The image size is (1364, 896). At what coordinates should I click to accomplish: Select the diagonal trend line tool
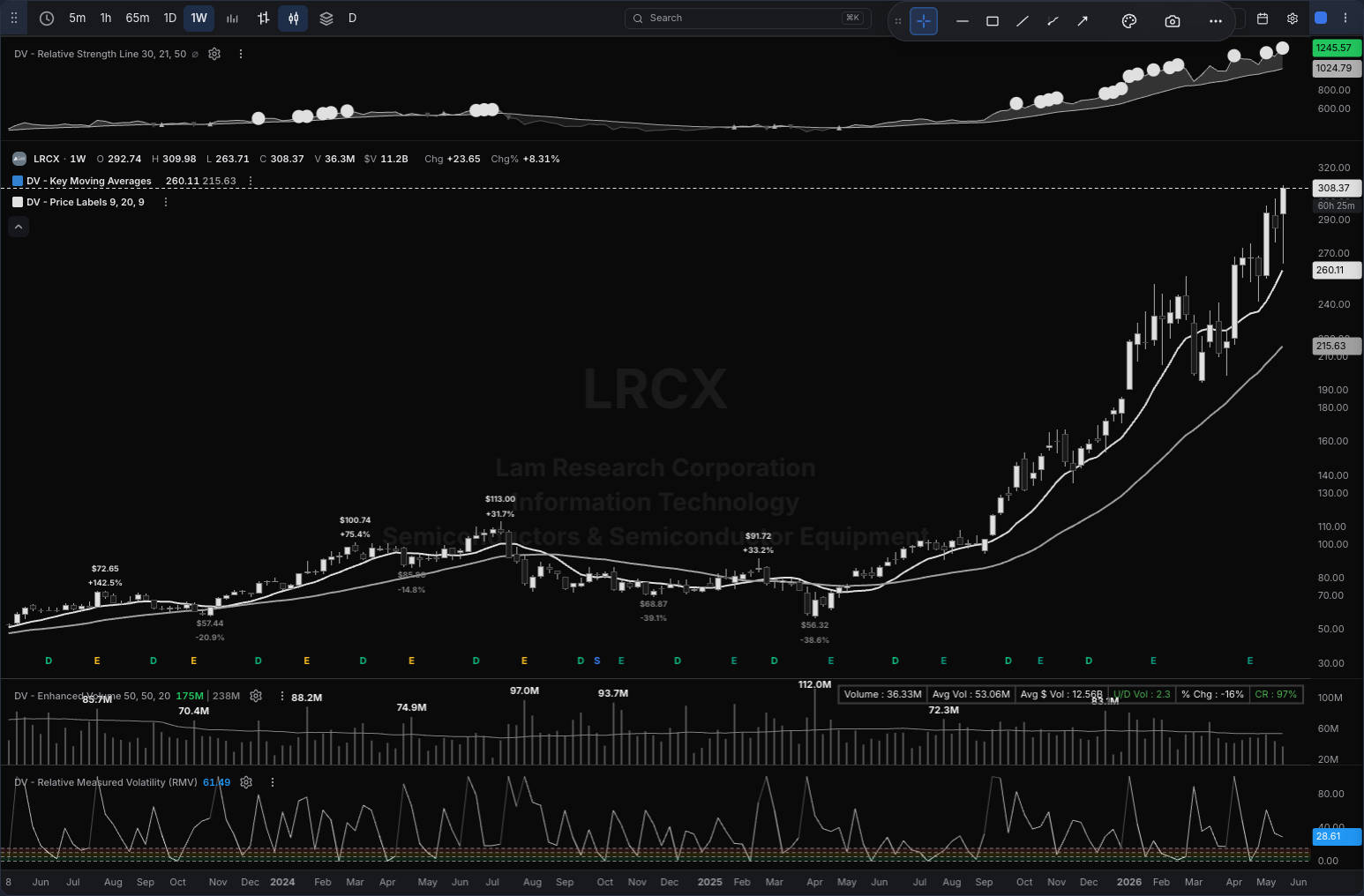pos(1023,21)
